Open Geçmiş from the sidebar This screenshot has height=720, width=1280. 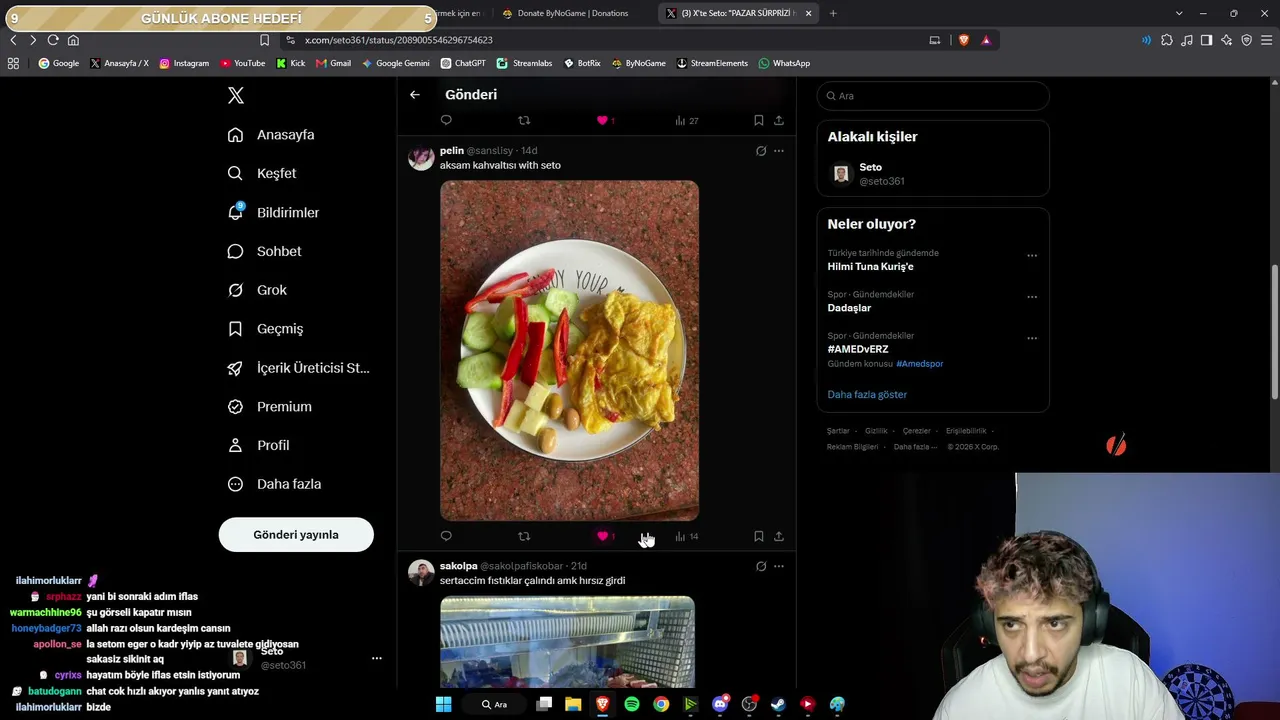click(x=265, y=329)
